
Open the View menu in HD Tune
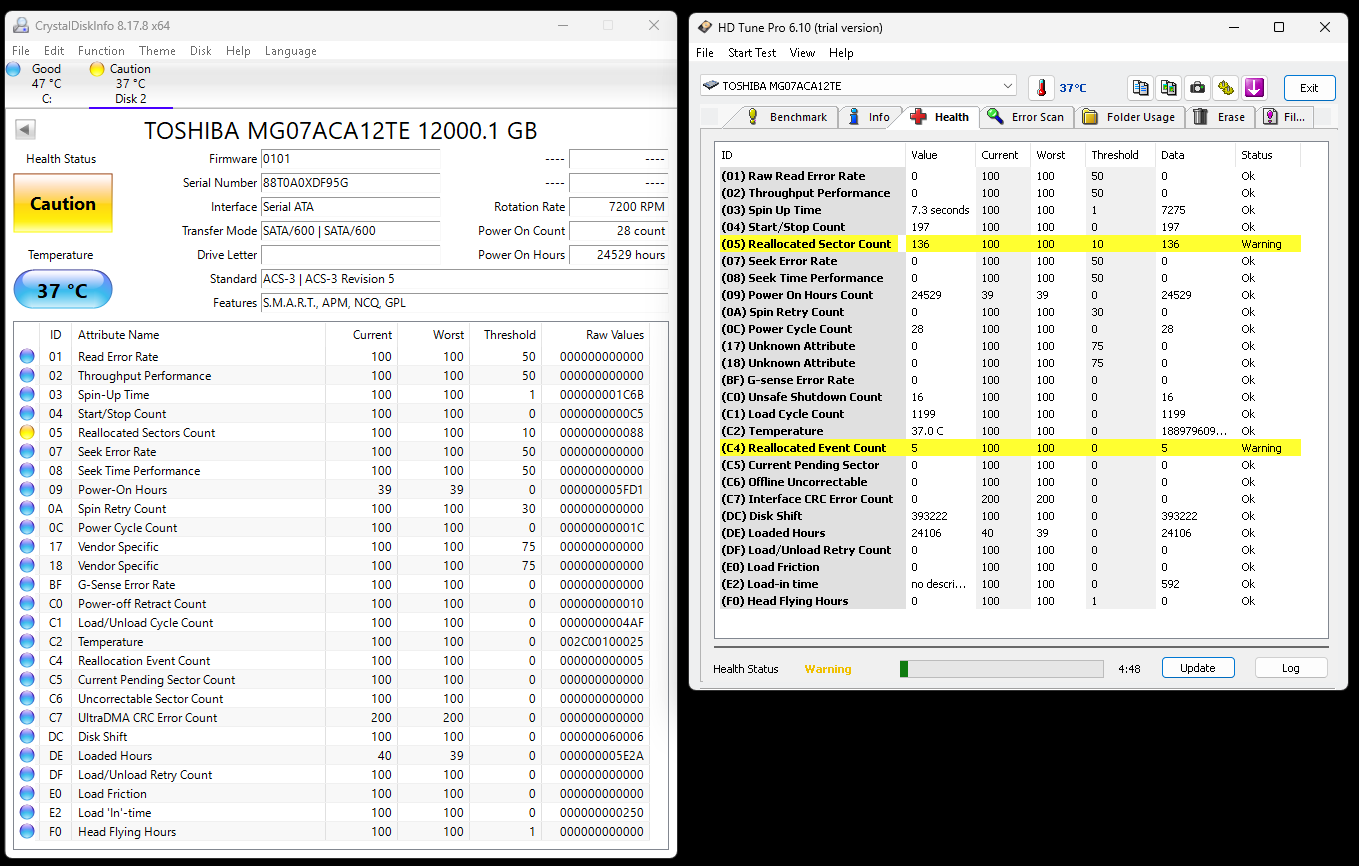tap(802, 53)
